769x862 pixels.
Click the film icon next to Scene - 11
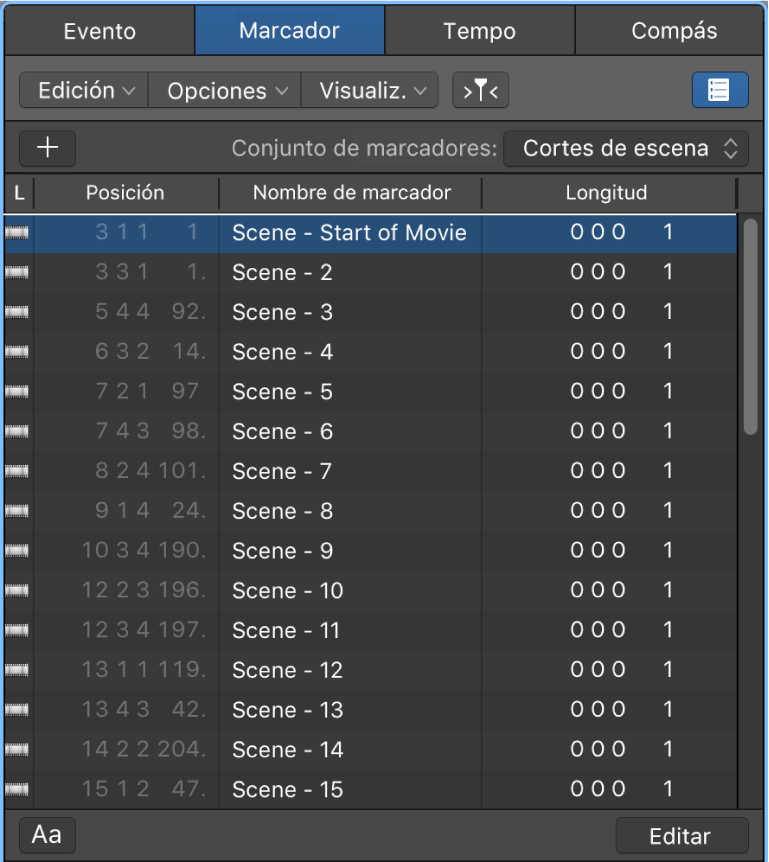tap(17, 630)
